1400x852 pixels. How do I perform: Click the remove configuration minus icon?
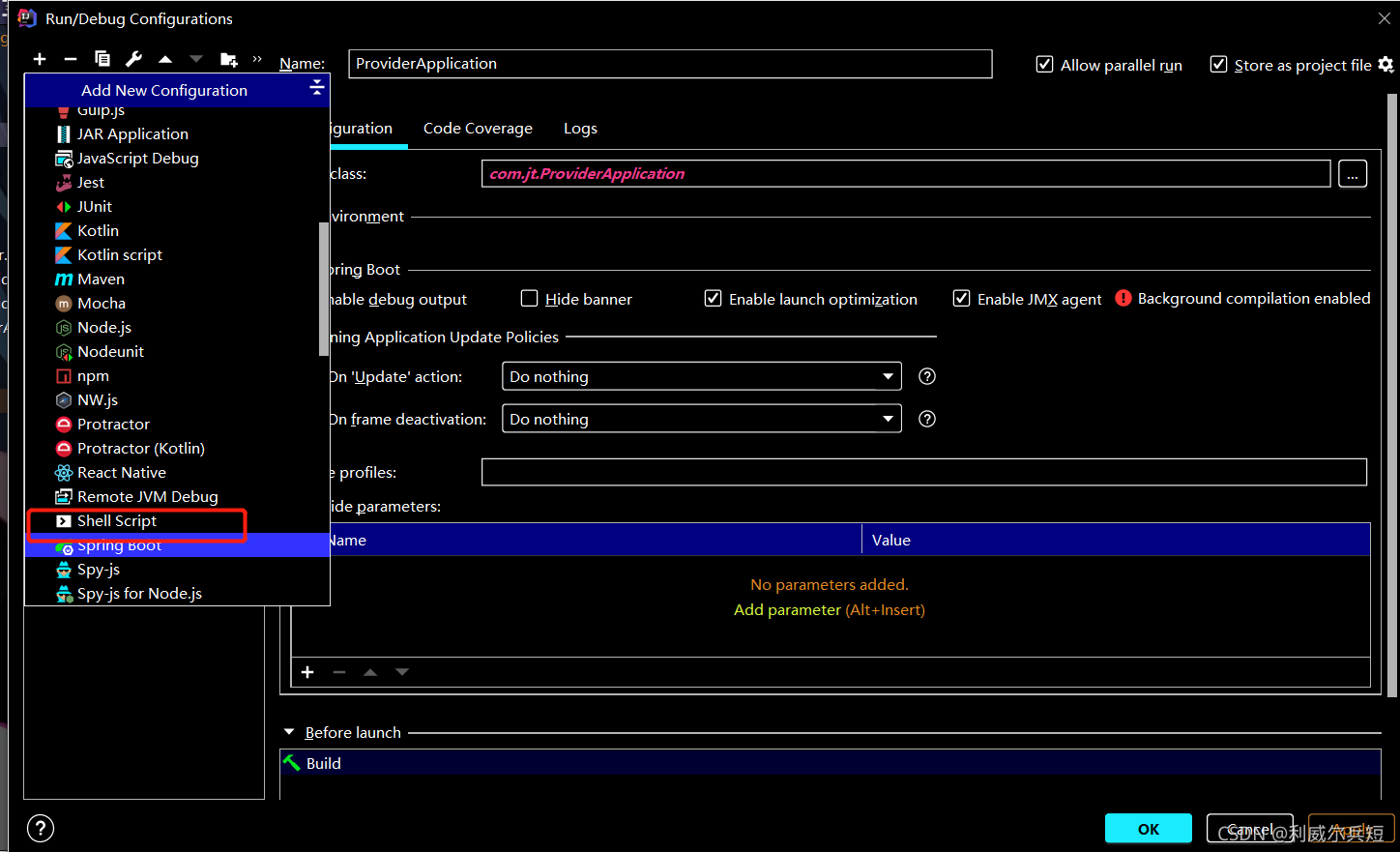click(x=71, y=59)
